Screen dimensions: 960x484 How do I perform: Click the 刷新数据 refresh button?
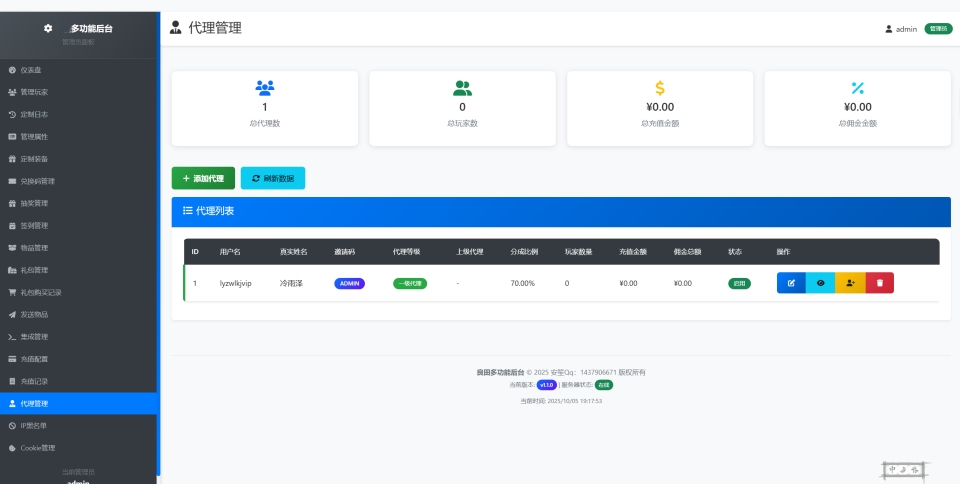pos(273,178)
